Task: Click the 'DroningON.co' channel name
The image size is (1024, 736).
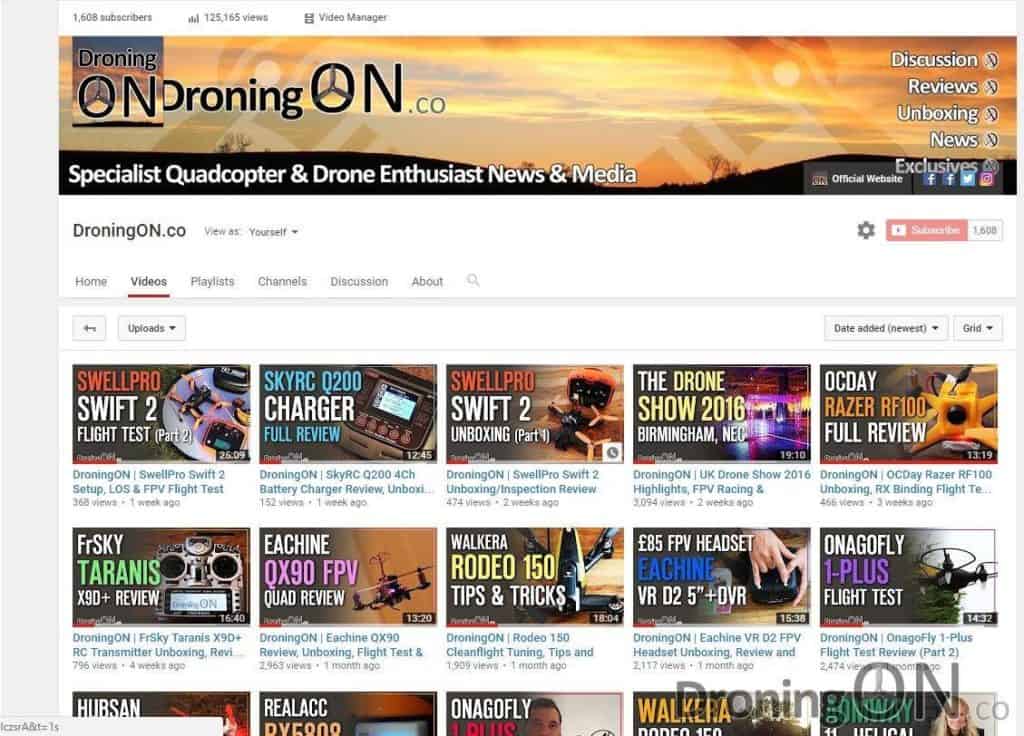Action: [x=129, y=231]
